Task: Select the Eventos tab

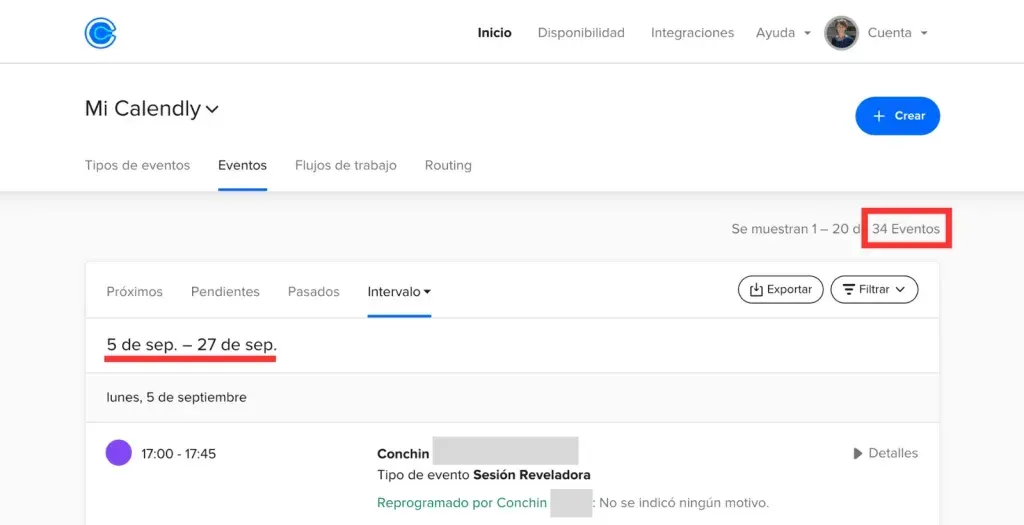Action: (x=242, y=165)
